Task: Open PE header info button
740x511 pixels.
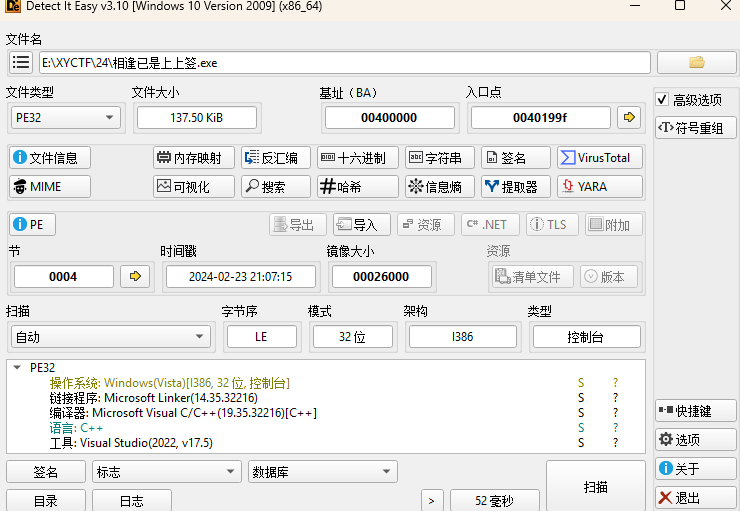Action: 32,224
